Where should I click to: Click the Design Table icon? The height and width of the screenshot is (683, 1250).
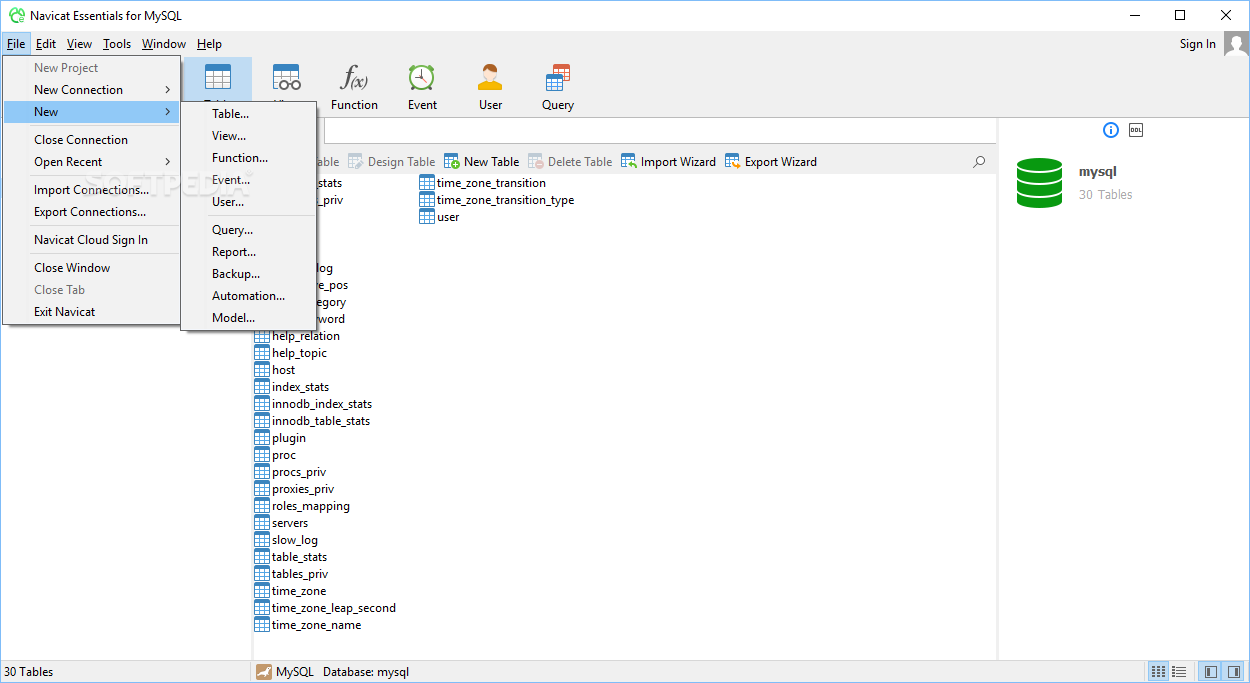tap(356, 161)
